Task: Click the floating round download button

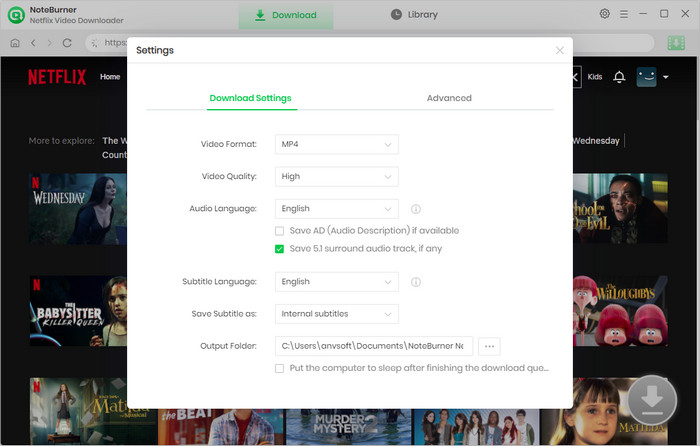Action: (652, 400)
